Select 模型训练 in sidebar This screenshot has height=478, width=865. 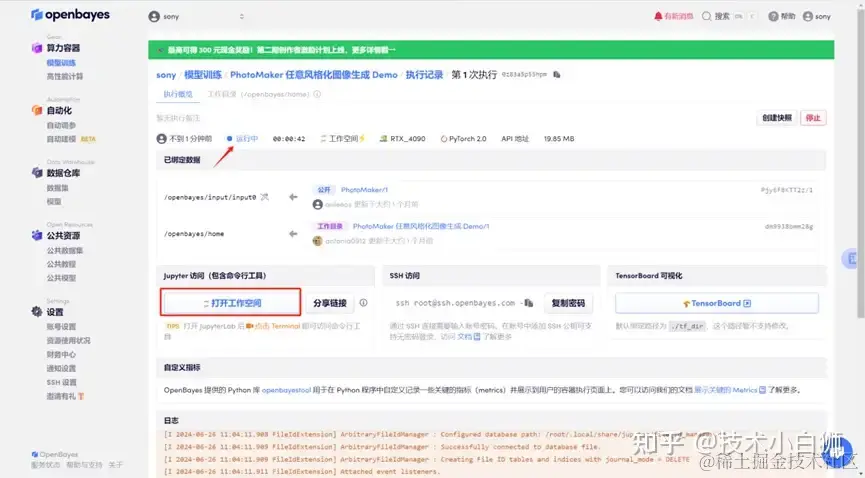pyautogui.click(x=61, y=63)
